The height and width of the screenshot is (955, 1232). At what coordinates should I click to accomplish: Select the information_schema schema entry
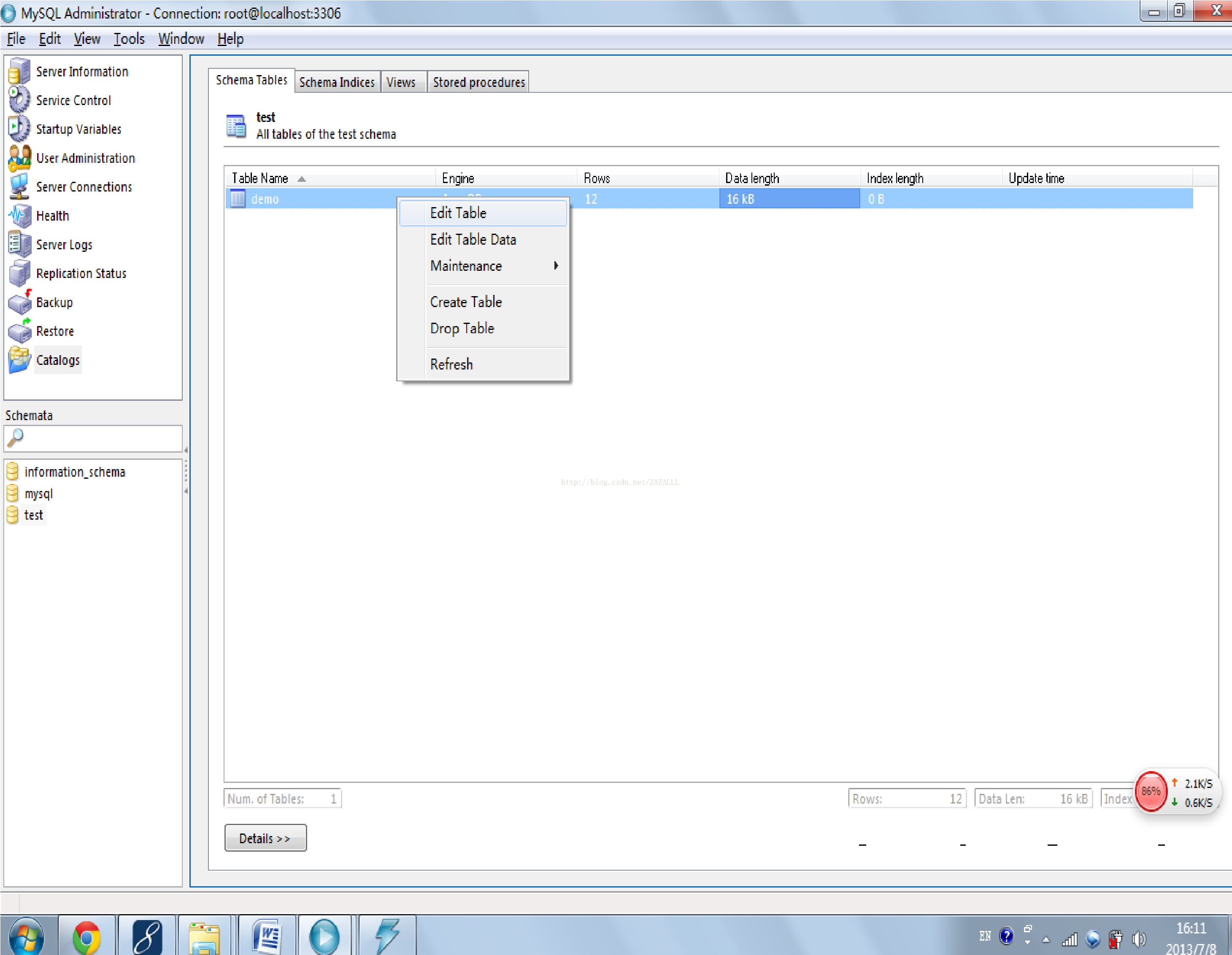pyautogui.click(x=74, y=472)
